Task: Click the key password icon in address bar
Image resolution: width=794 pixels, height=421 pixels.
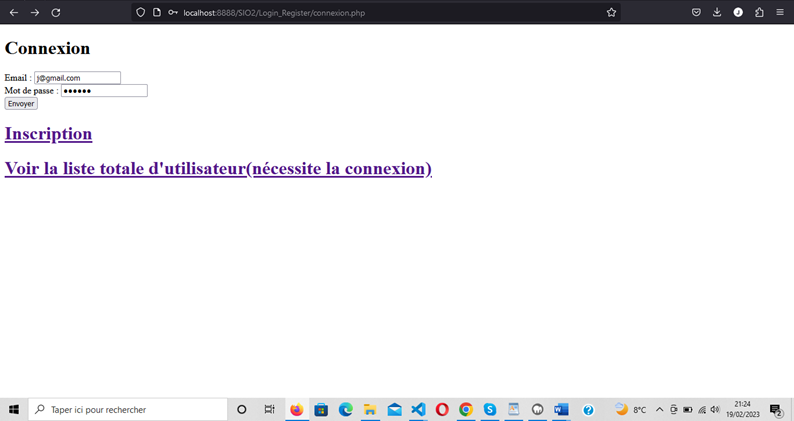Action: (172, 12)
